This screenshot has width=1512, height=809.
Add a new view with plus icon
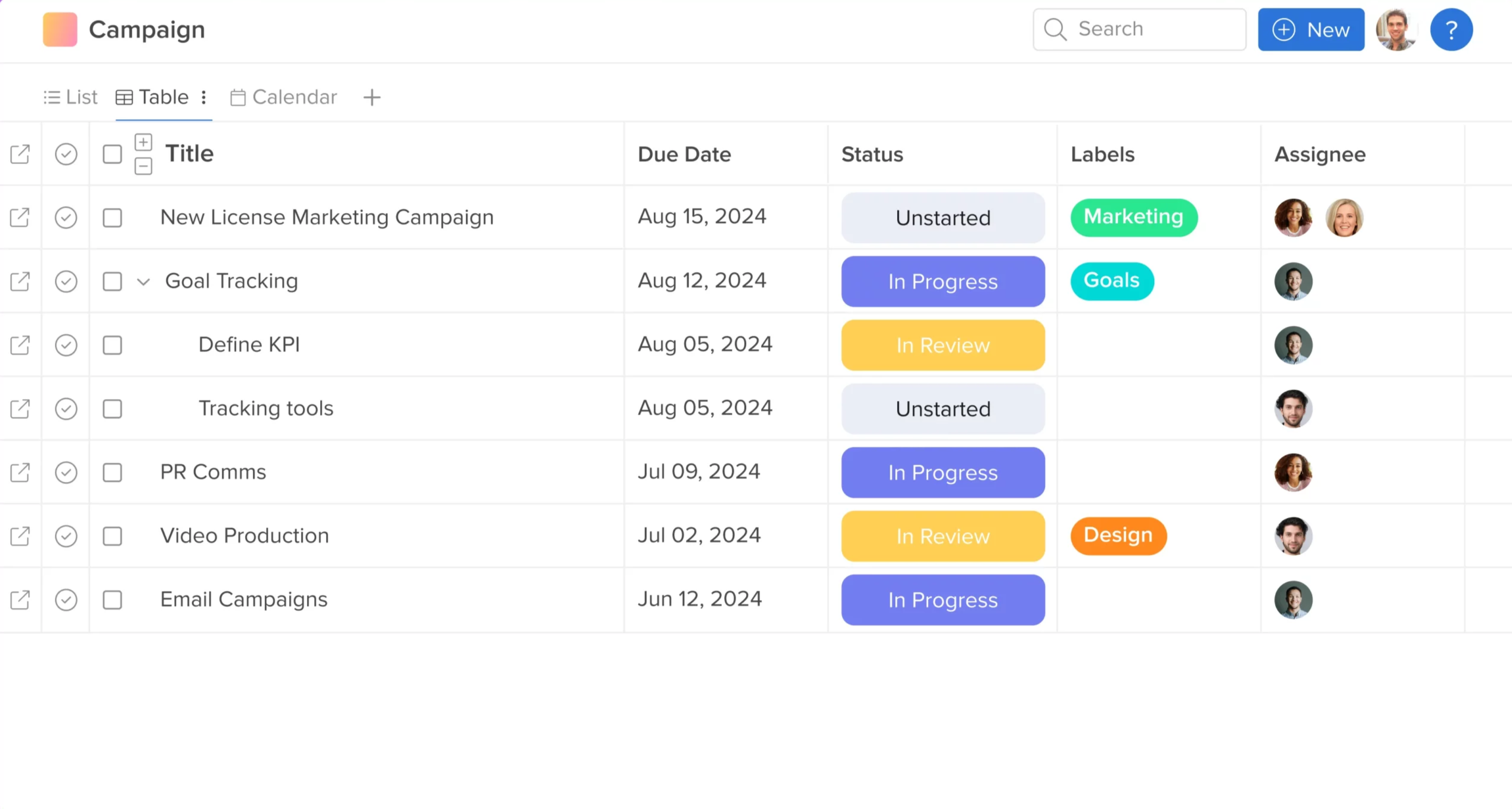coord(372,97)
